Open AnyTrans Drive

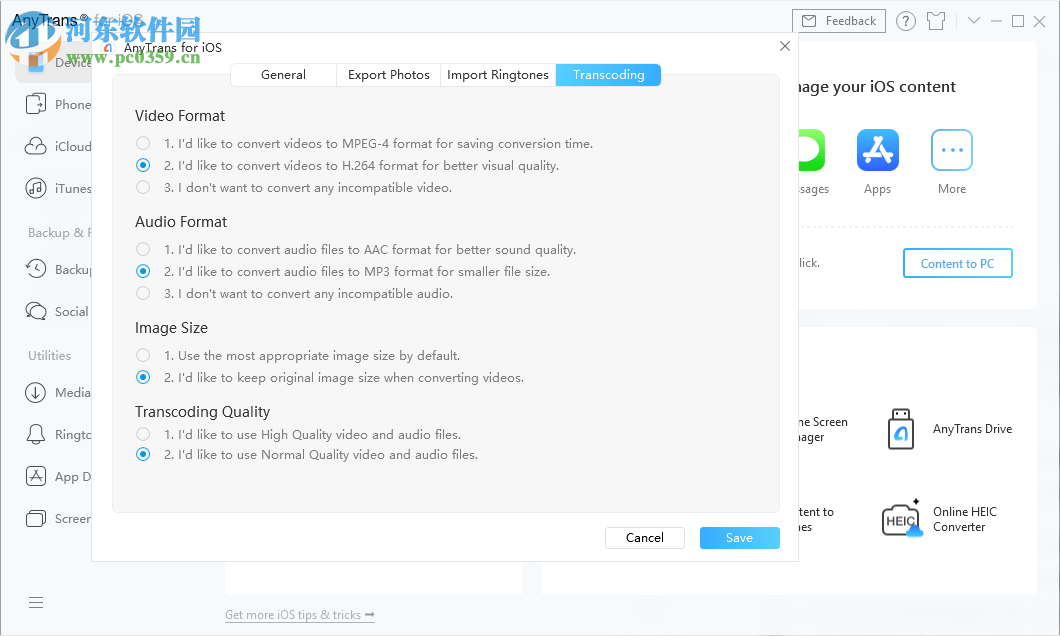900,428
